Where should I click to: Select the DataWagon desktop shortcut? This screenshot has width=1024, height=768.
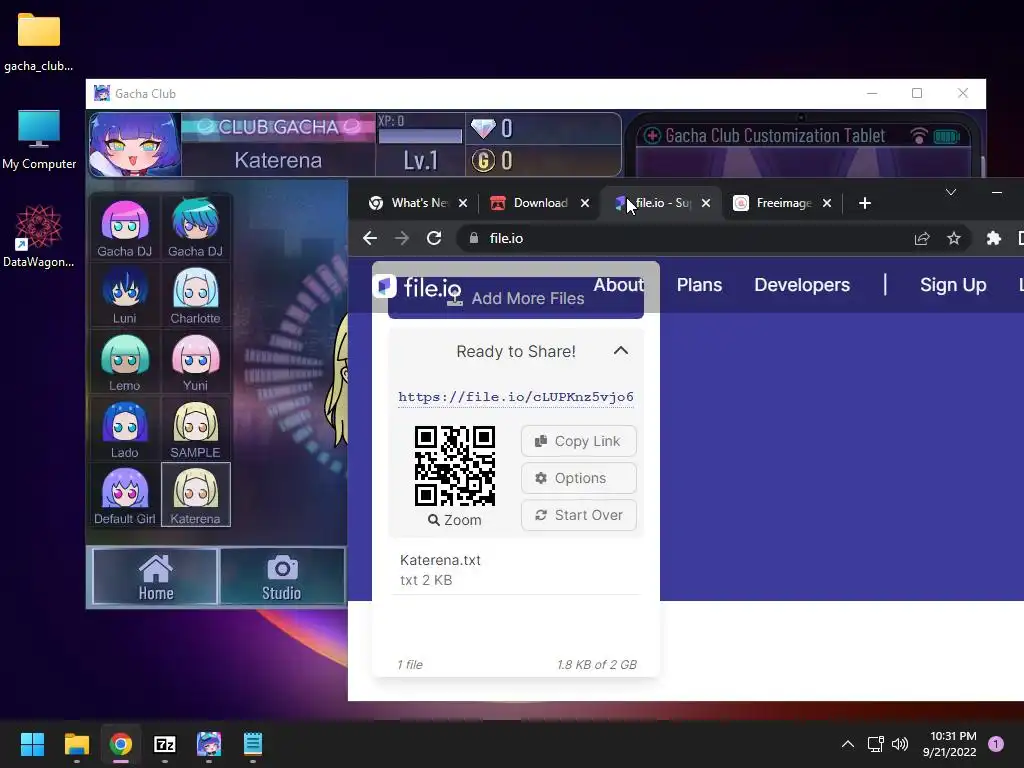coord(39,236)
